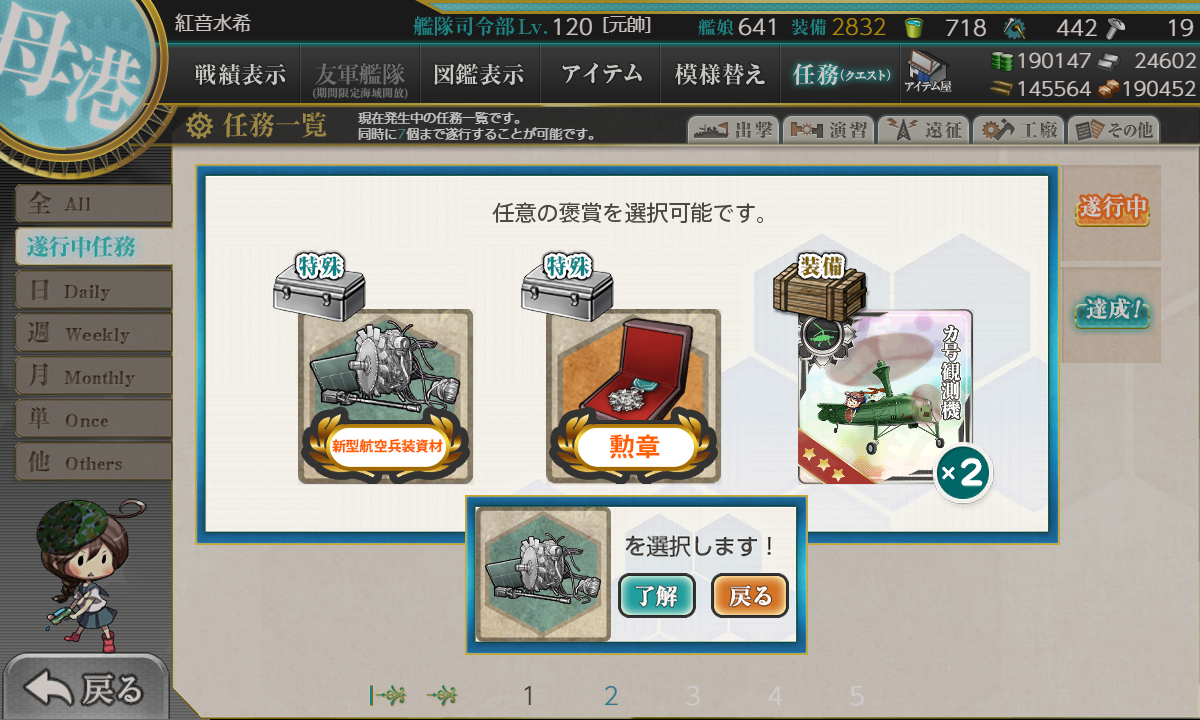This screenshot has width=1200, height=720.
Task: Filter quests by 出撃 sortie tab
Action: [731, 130]
